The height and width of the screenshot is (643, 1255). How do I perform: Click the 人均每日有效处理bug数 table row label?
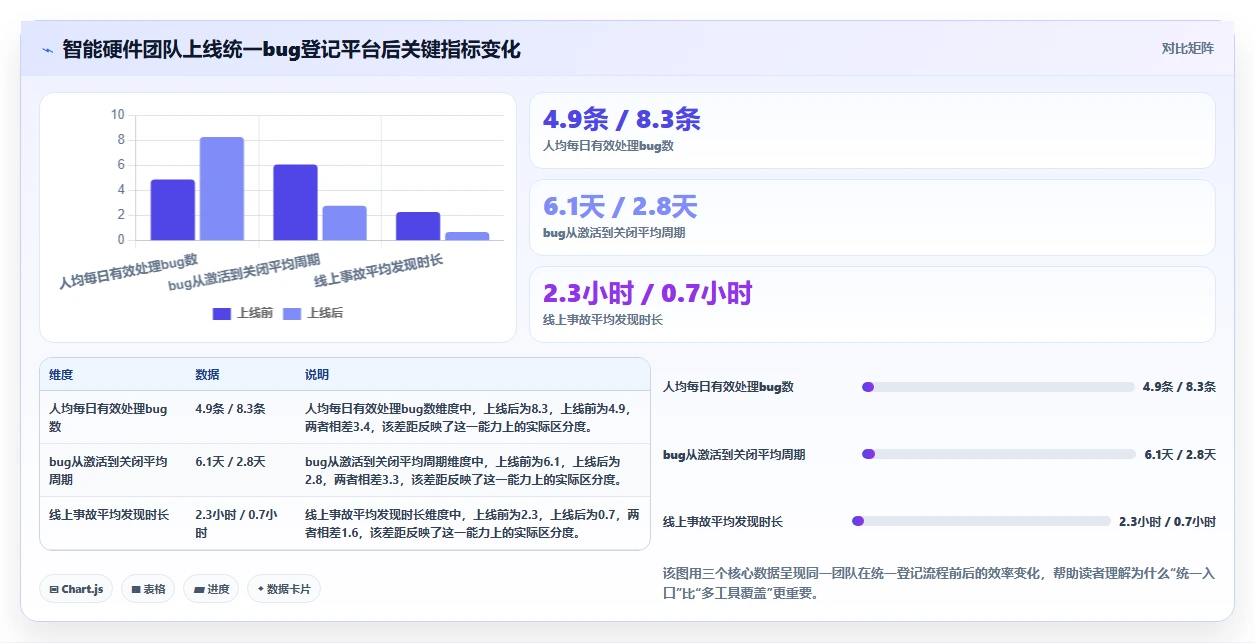tap(108, 418)
